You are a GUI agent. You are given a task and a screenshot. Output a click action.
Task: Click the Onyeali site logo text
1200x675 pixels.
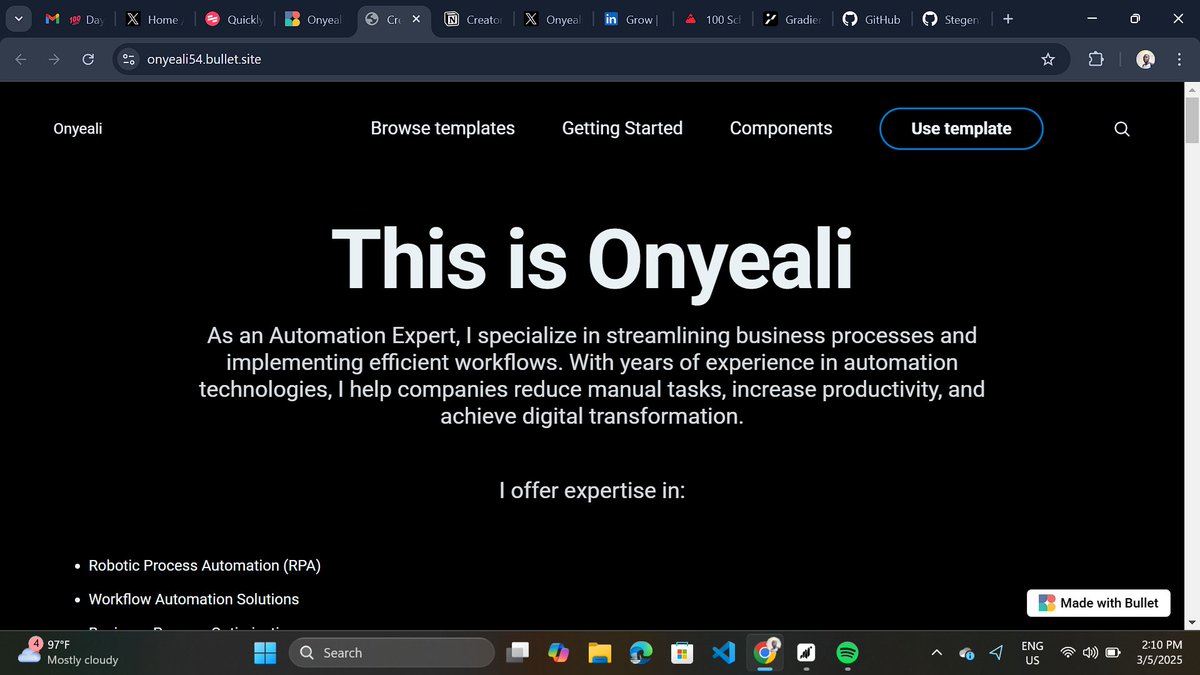78,128
